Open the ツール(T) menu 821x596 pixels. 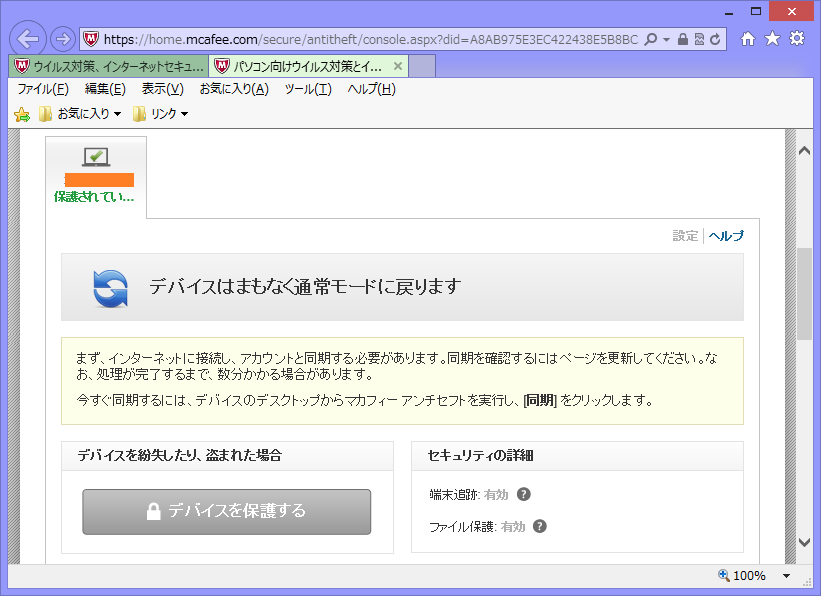(308, 89)
